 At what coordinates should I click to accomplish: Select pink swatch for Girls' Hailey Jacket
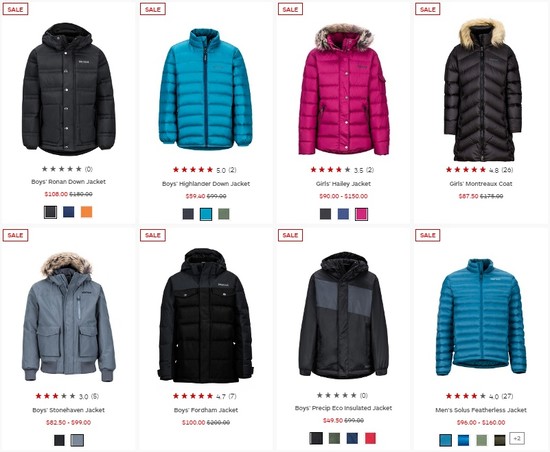click(361, 214)
